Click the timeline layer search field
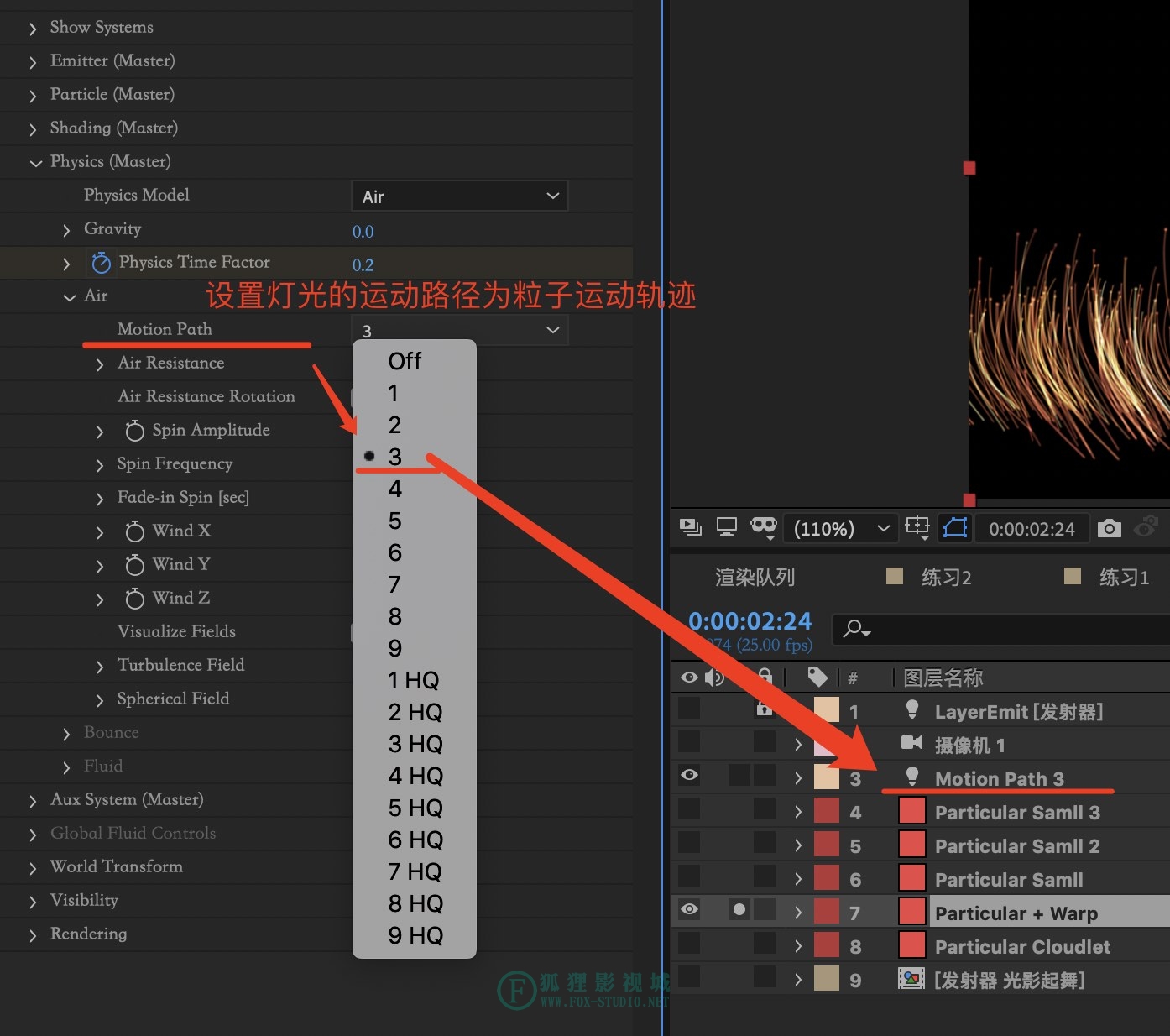Viewport: 1170px width, 1036px height. pyautogui.click(x=1000, y=628)
